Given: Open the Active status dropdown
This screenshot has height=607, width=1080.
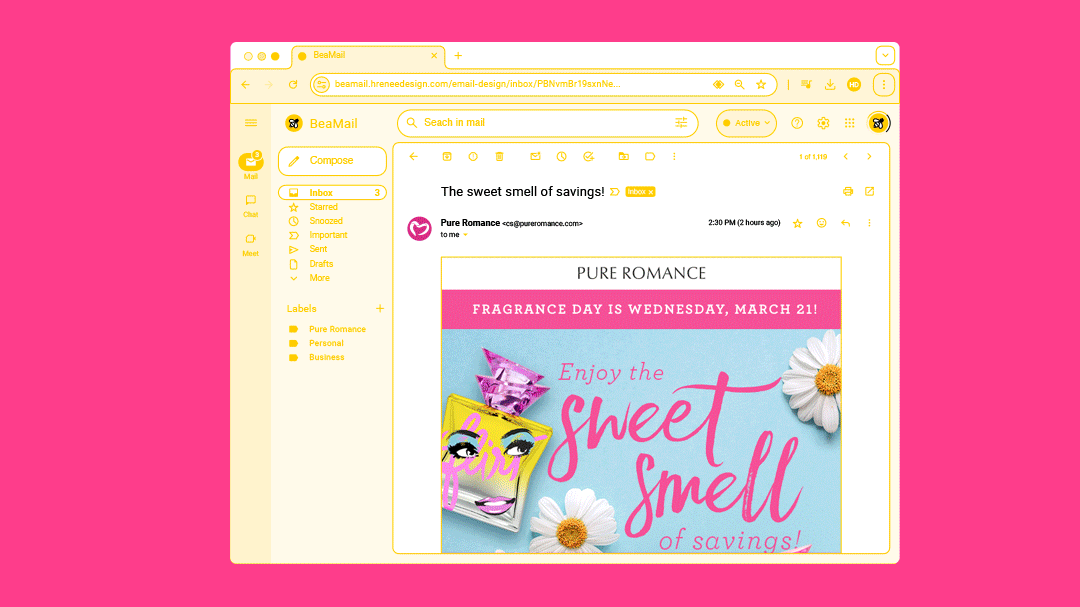Looking at the screenshot, I should [746, 123].
